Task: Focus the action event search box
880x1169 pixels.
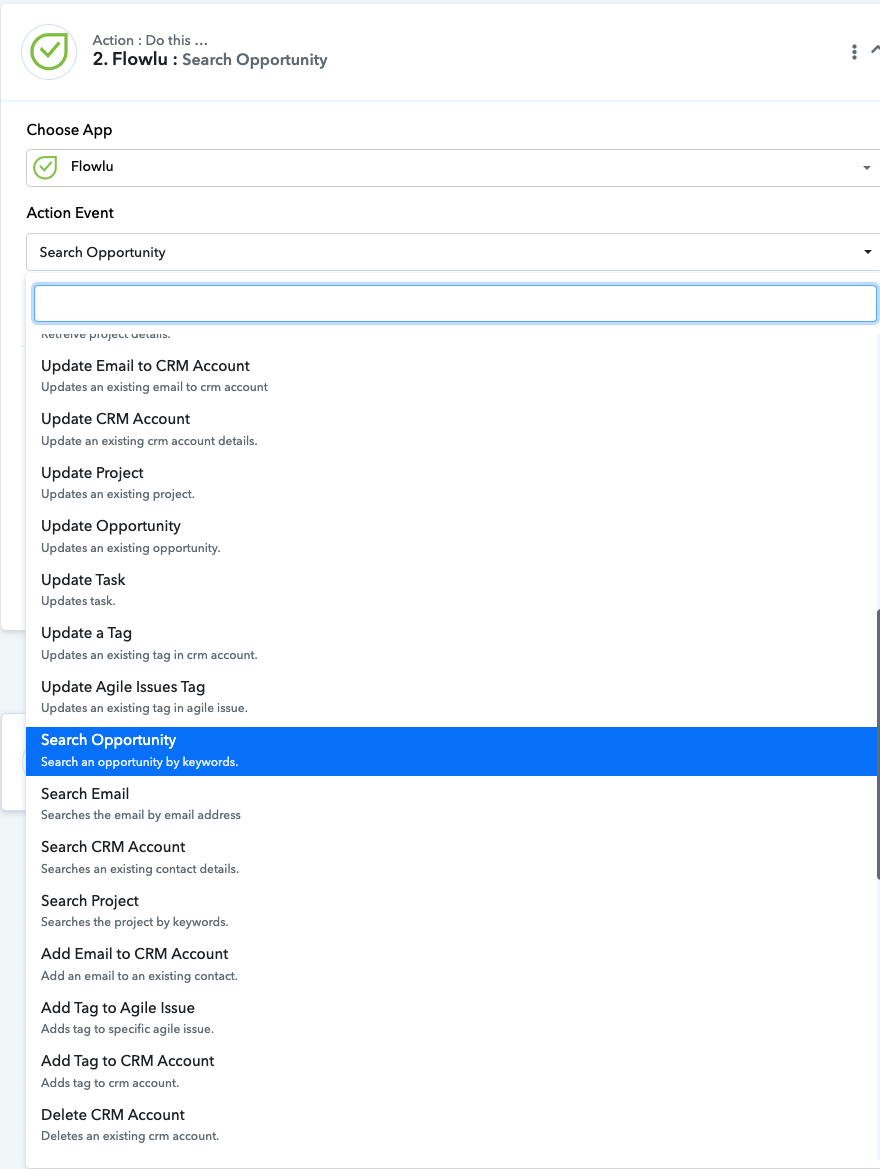Action: click(x=455, y=303)
